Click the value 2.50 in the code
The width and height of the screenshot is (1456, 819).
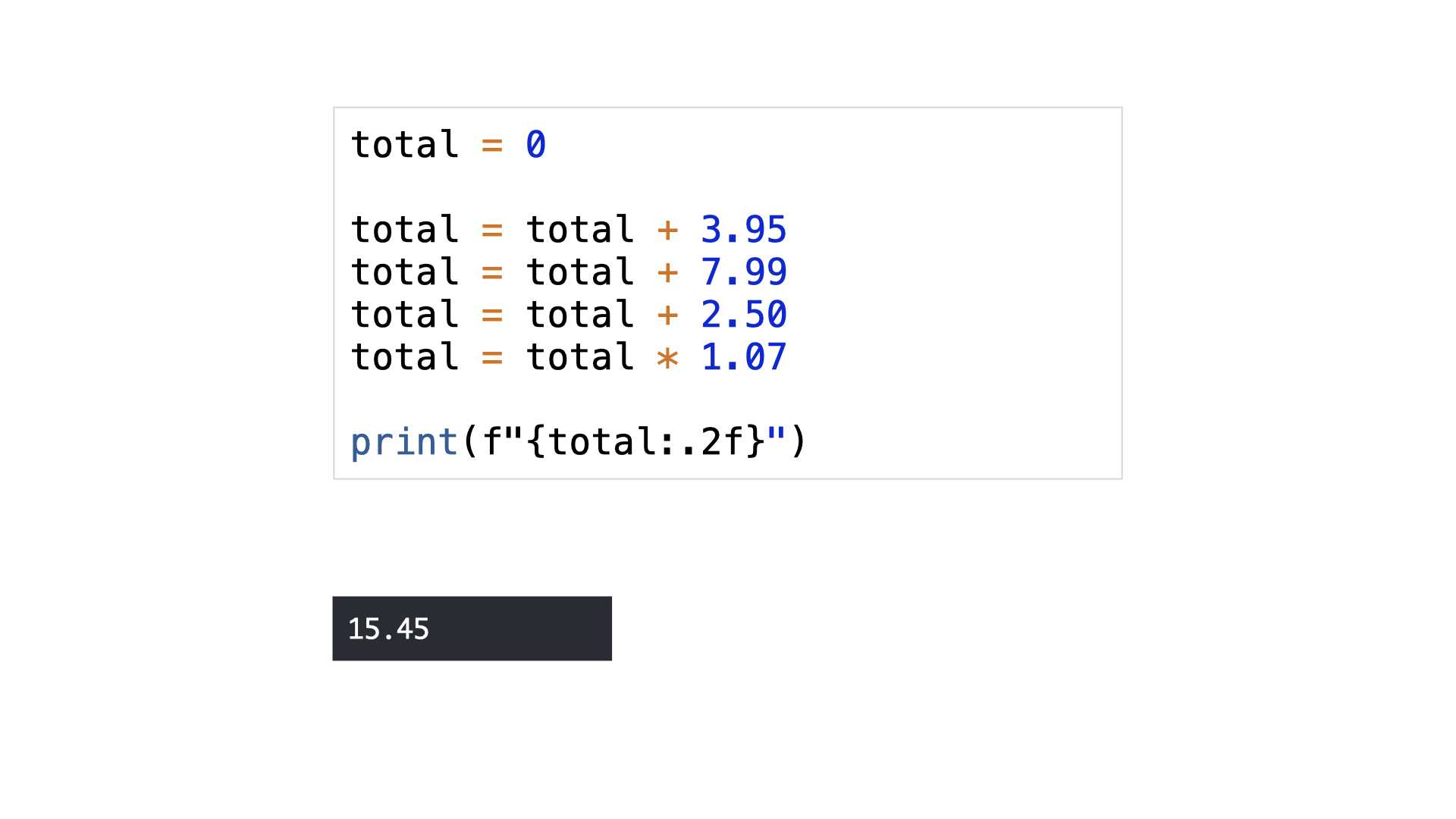click(x=744, y=315)
